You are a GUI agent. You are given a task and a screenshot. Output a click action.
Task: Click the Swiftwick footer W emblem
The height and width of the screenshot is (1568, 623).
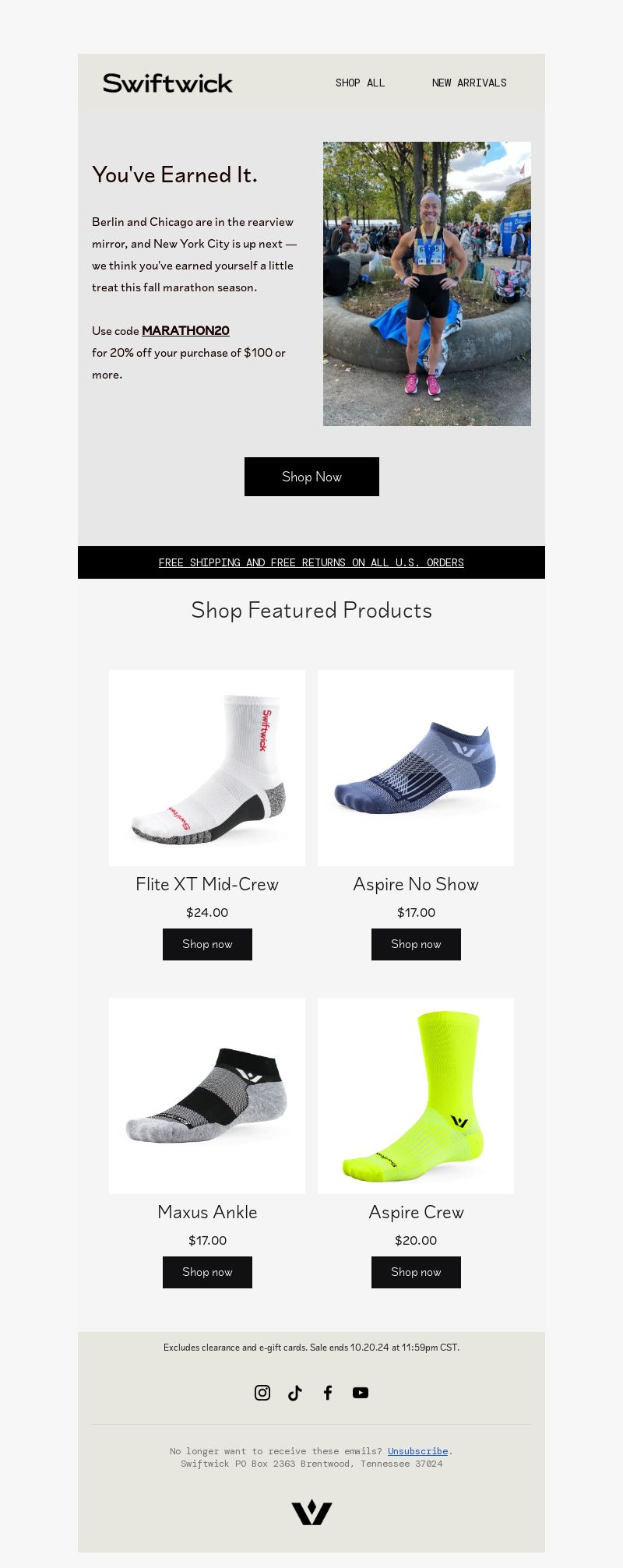[311, 1512]
